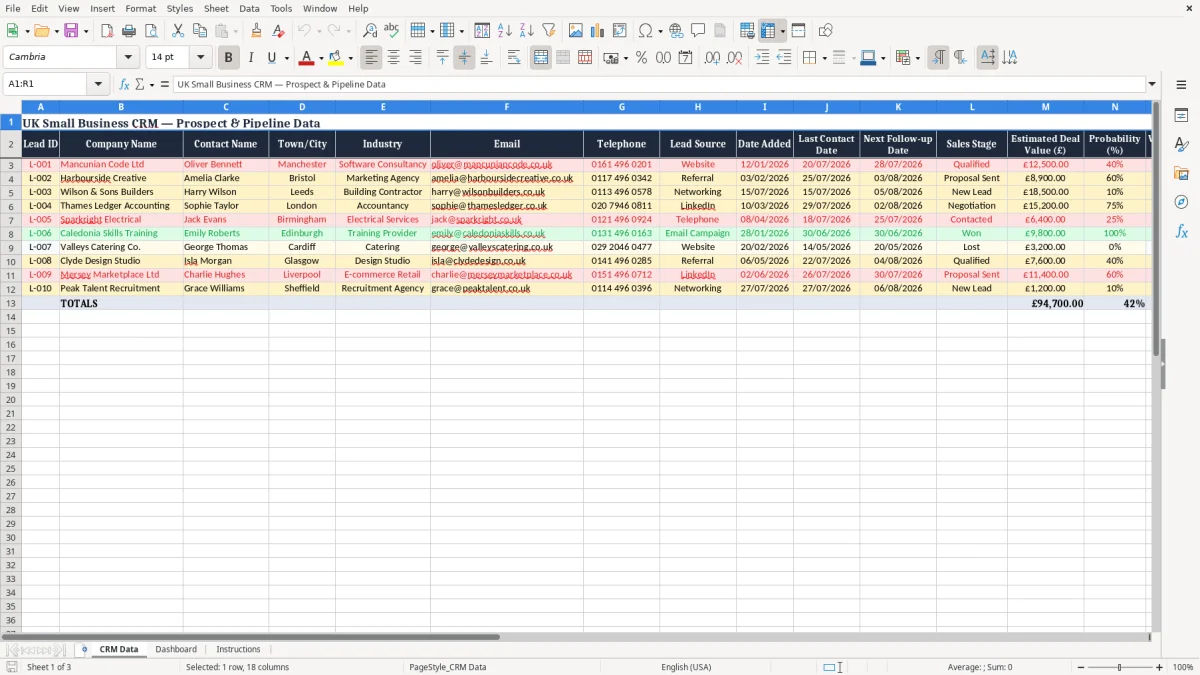Click the AutoFilter funnel icon
Viewport: 1200px width, 675px height.
(549, 31)
